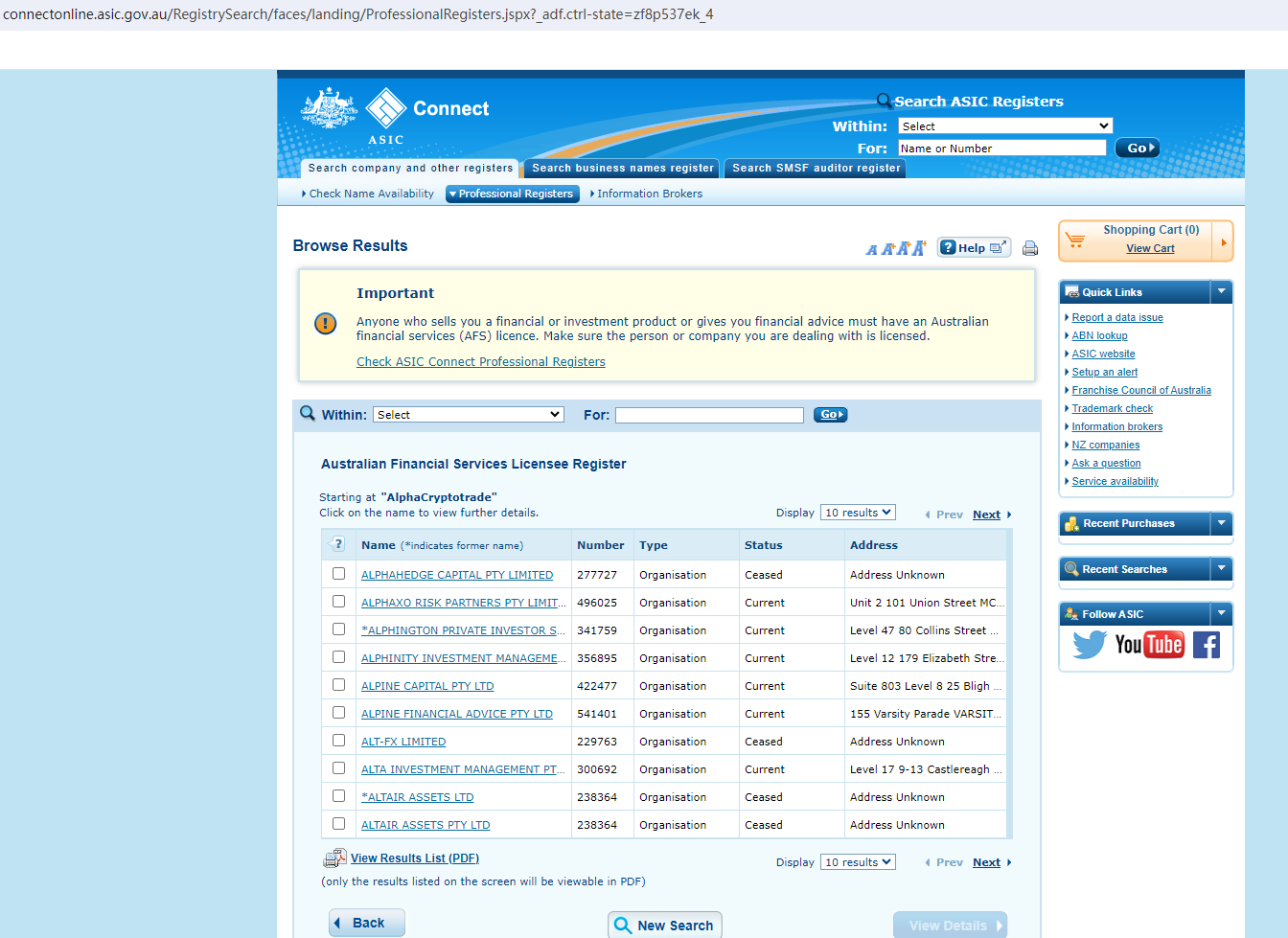Select the Professional Registers menu item
Viewport: 1288px width, 938px height.
pos(513,194)
